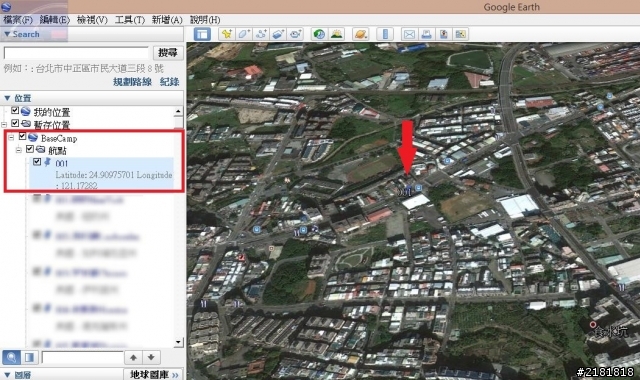Collapse the 暫存位置 tree node

pos(4,124)
